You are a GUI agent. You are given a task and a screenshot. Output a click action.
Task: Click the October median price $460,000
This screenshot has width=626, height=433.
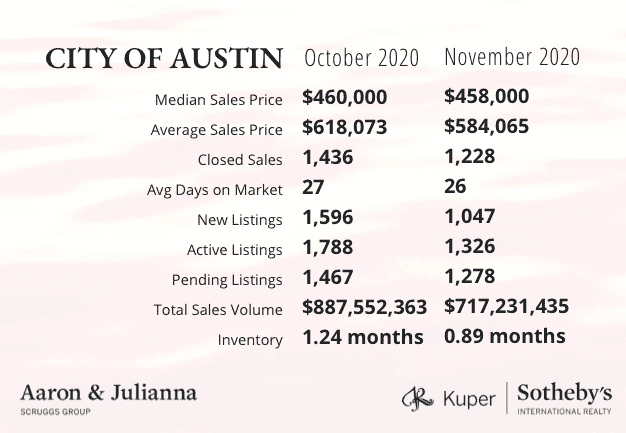tap(346, 99)
